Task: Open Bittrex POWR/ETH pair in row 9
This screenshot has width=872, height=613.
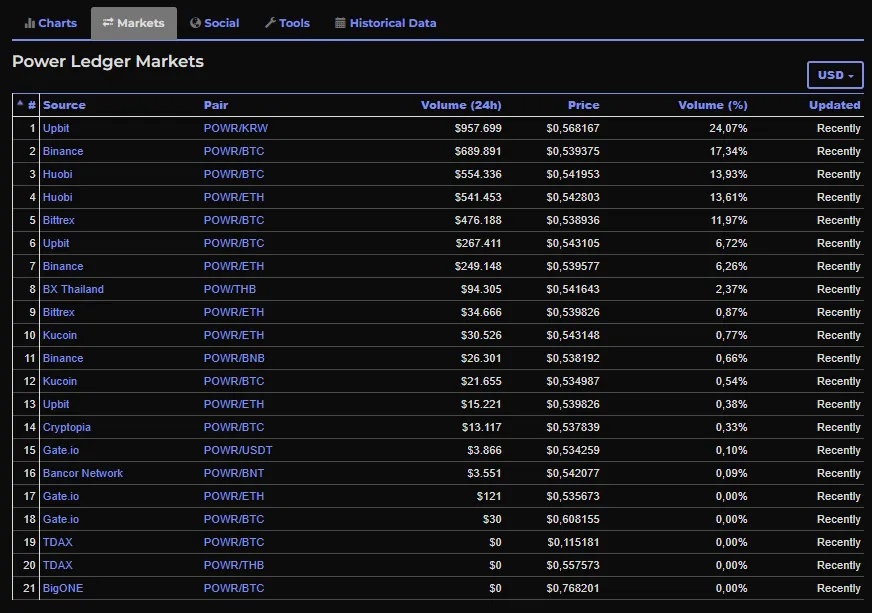Action: pos(234,312)
